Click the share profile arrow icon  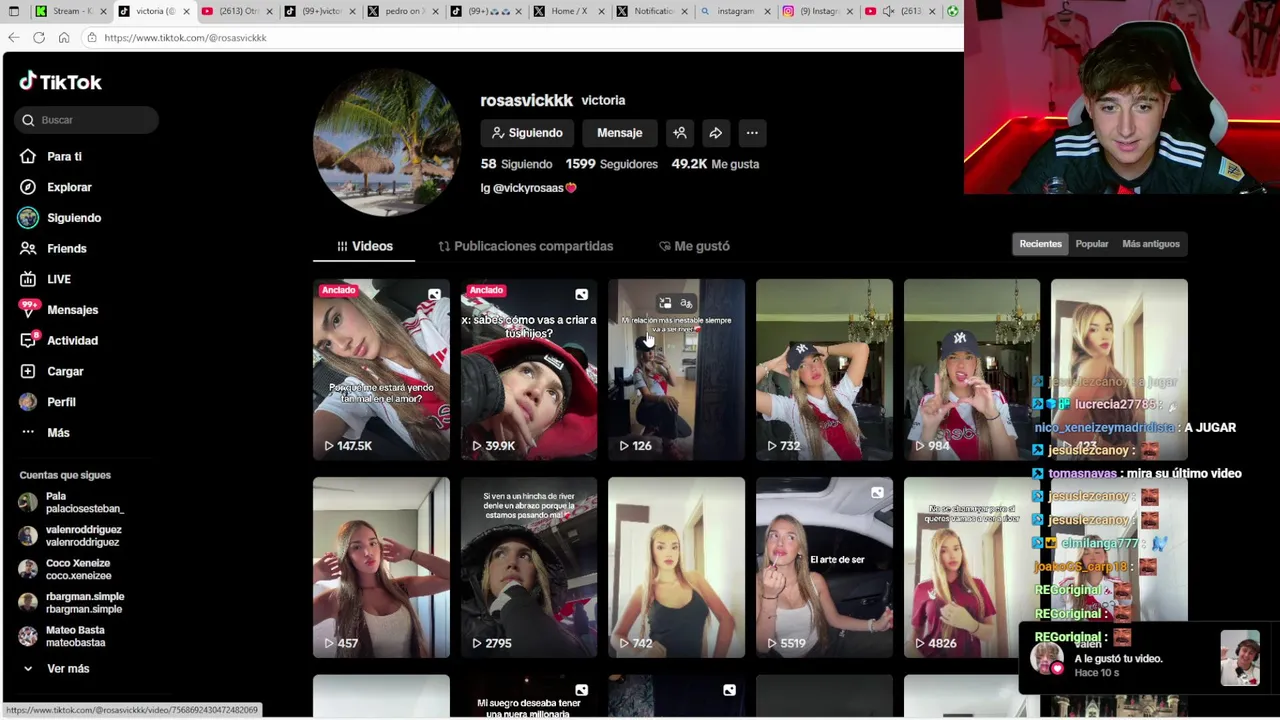click(x=715, y=133)
